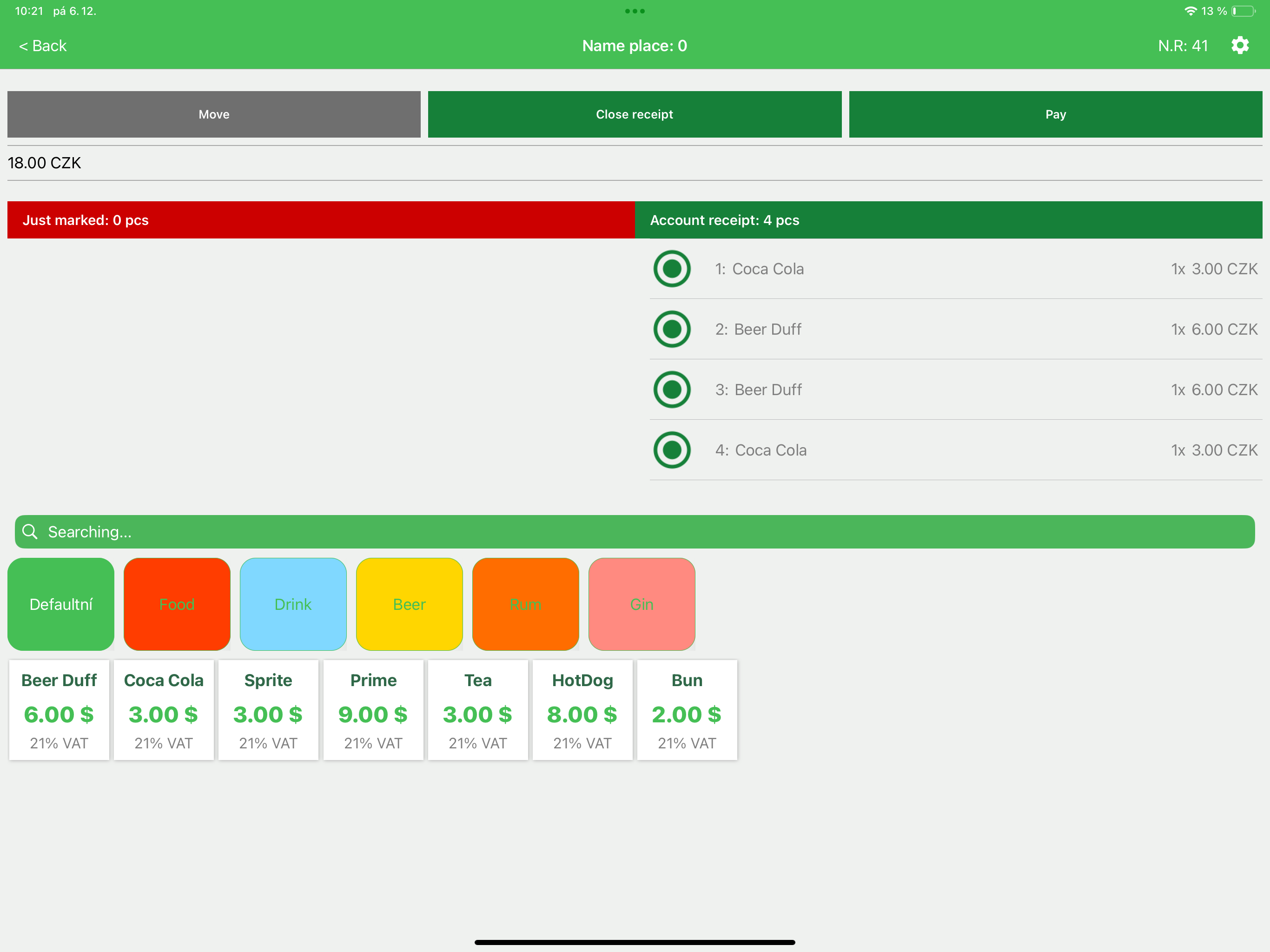
Task: Select the Beer category tile
Action: pyautogui.click(x=409, y=604)
